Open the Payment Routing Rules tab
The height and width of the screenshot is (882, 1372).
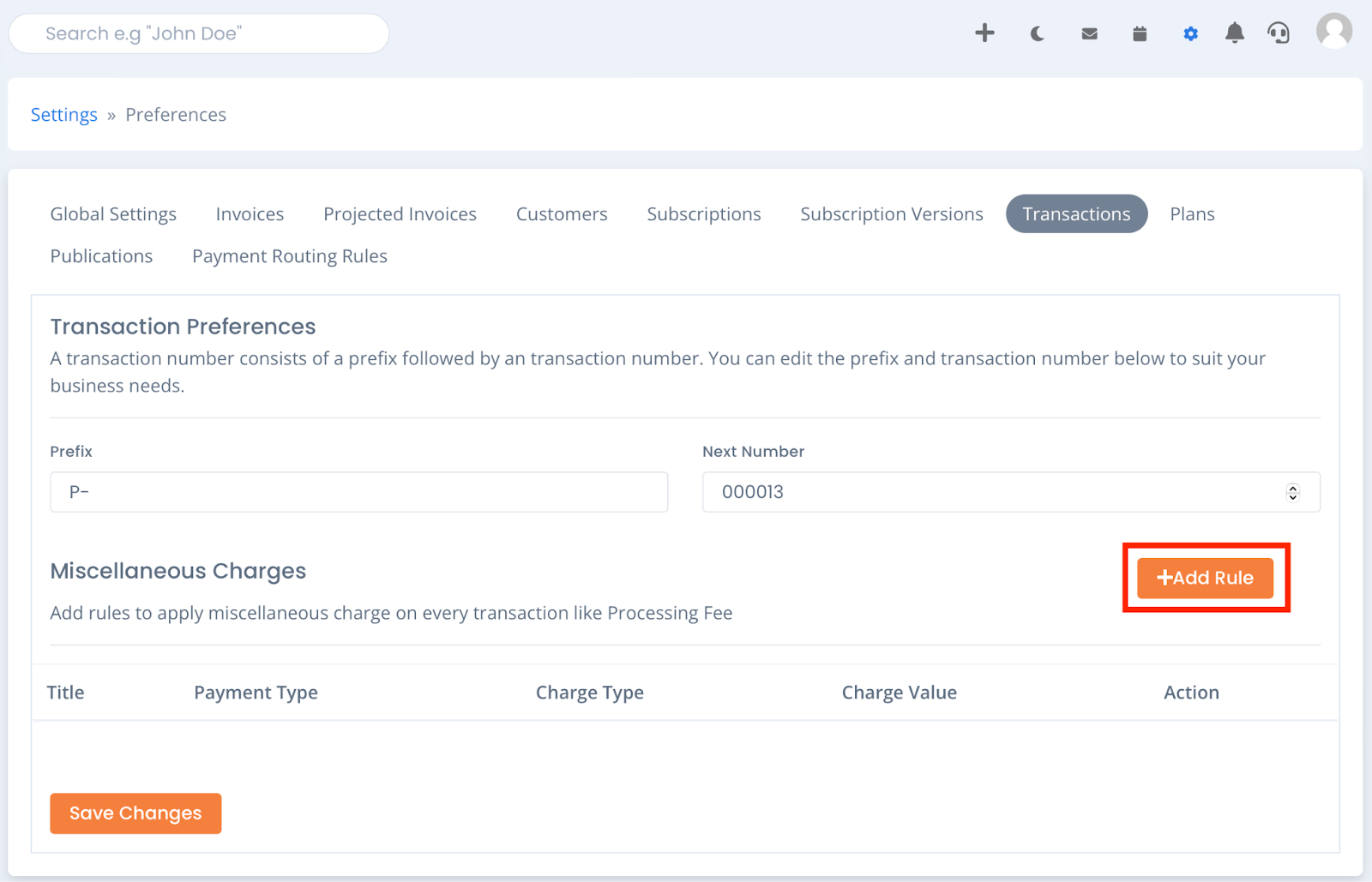point(289,255)
